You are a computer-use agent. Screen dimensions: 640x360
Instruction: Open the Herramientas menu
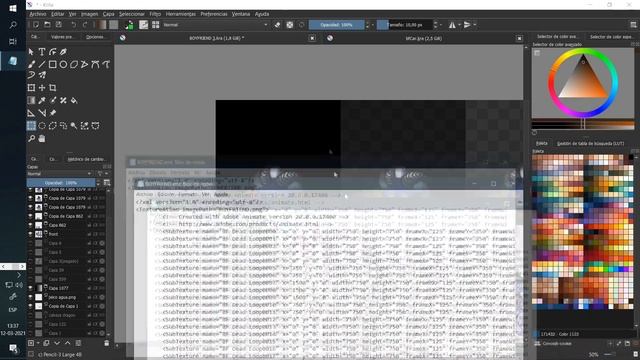coord(180,14)
